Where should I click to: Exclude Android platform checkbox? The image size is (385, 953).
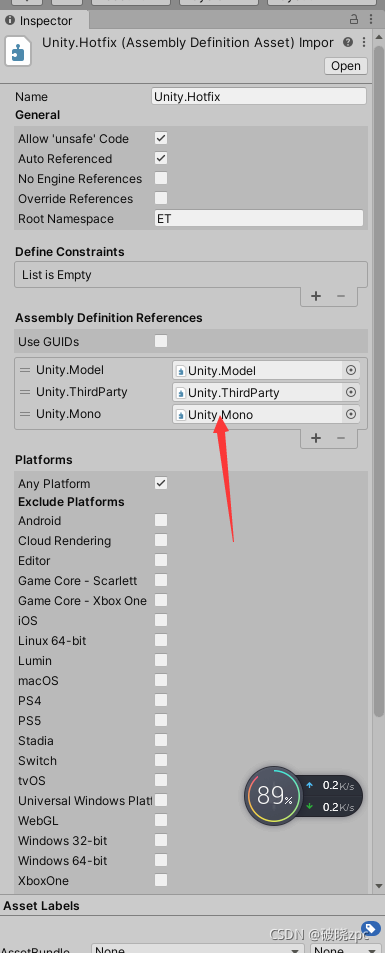(x=161, y=520)
